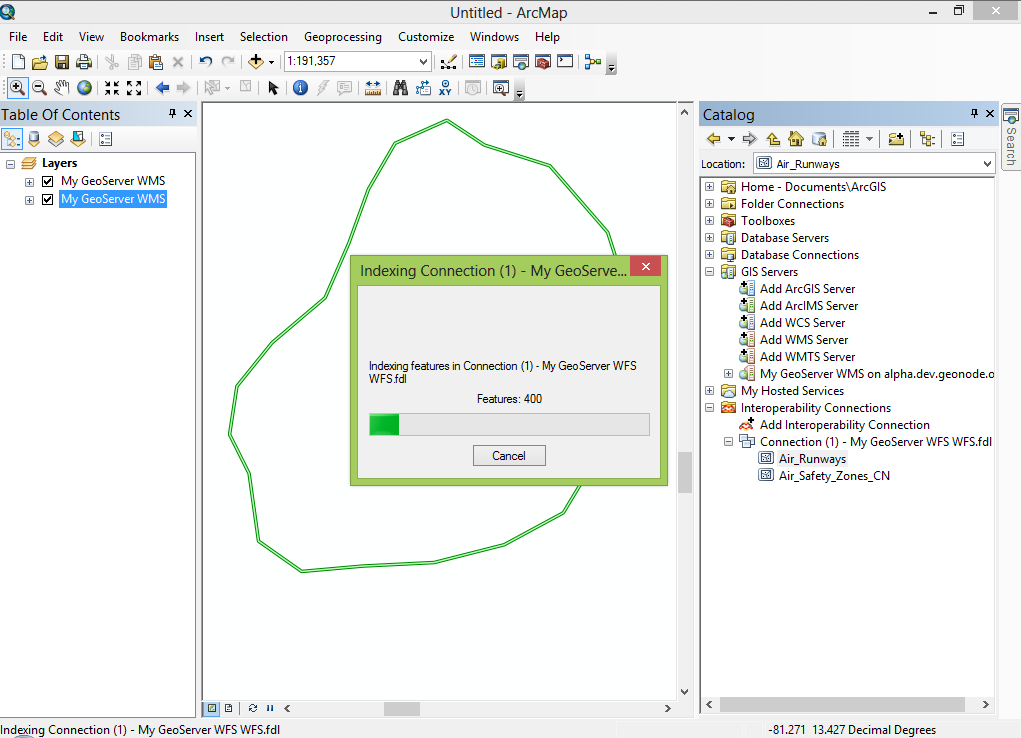The width and height of the screenshot is (1021, 738).
Task: Collapse Interoperability Connections node
Action: tap(709, 408)
